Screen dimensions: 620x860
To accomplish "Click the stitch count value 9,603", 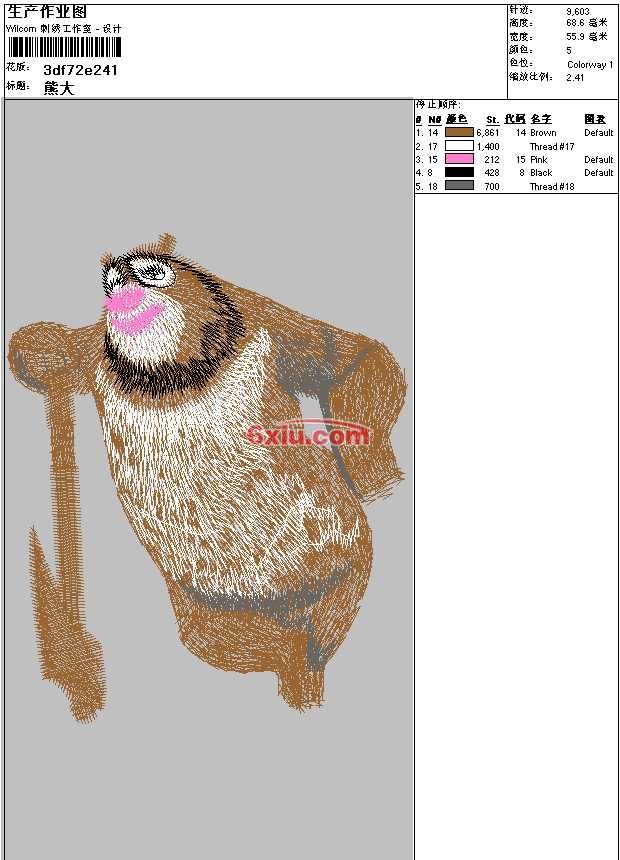I will (x=578, y=11).
